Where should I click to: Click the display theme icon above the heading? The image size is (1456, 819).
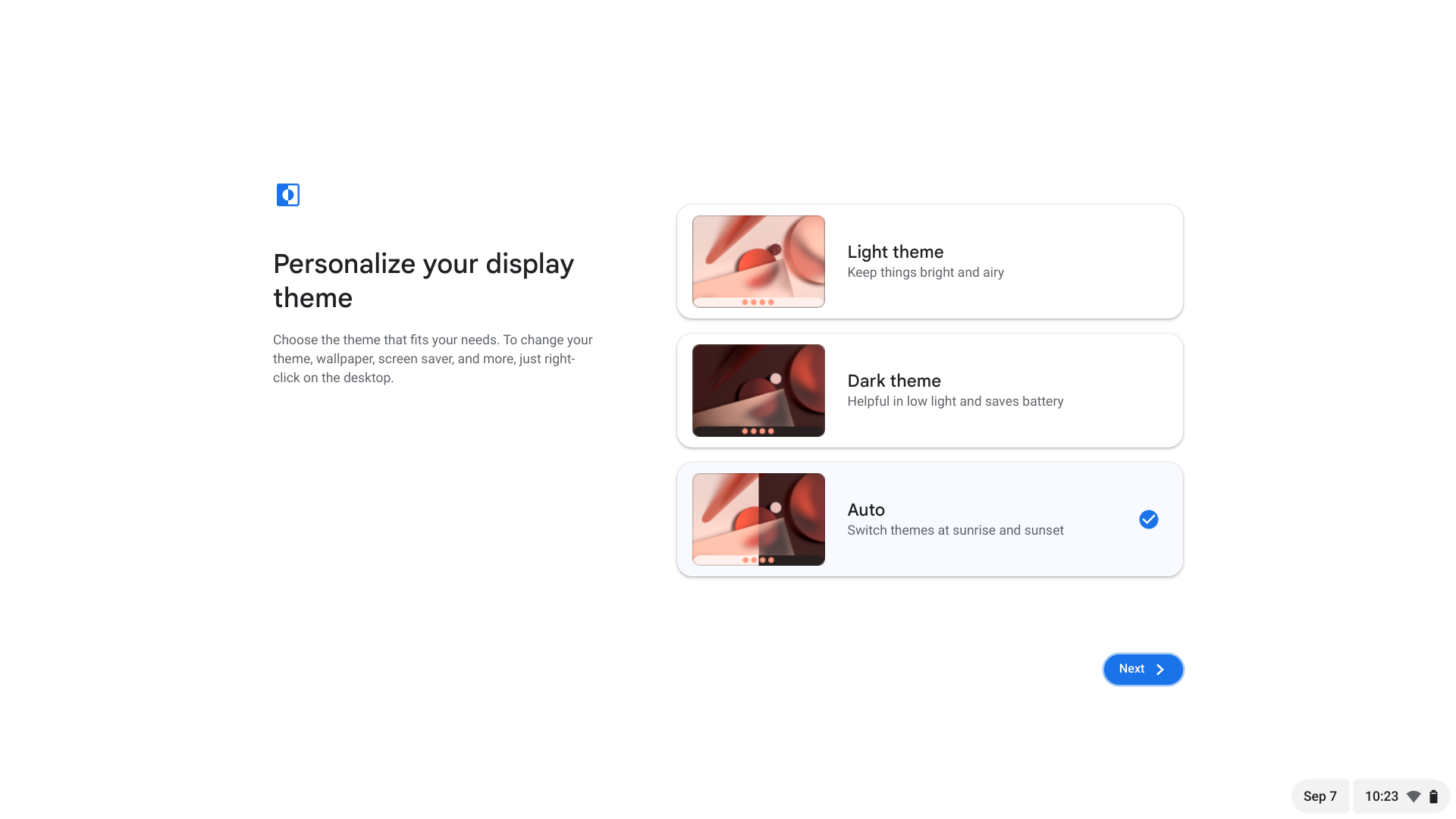(287, 195)
